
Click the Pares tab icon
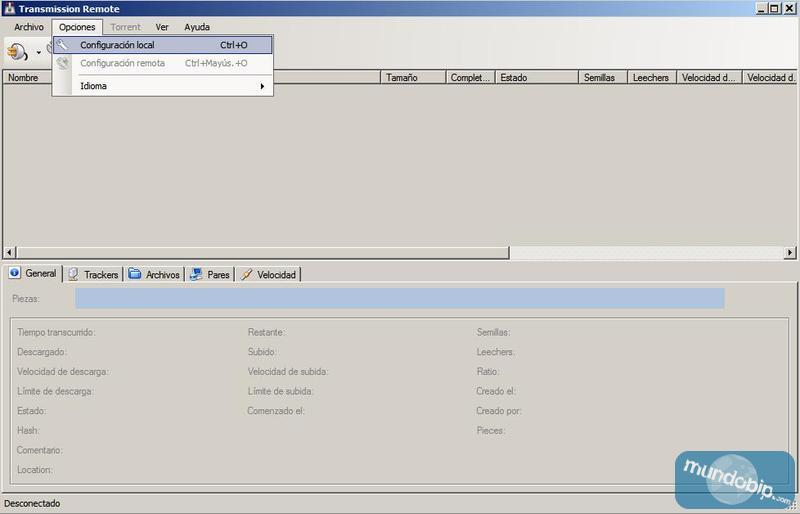point(196,275)
